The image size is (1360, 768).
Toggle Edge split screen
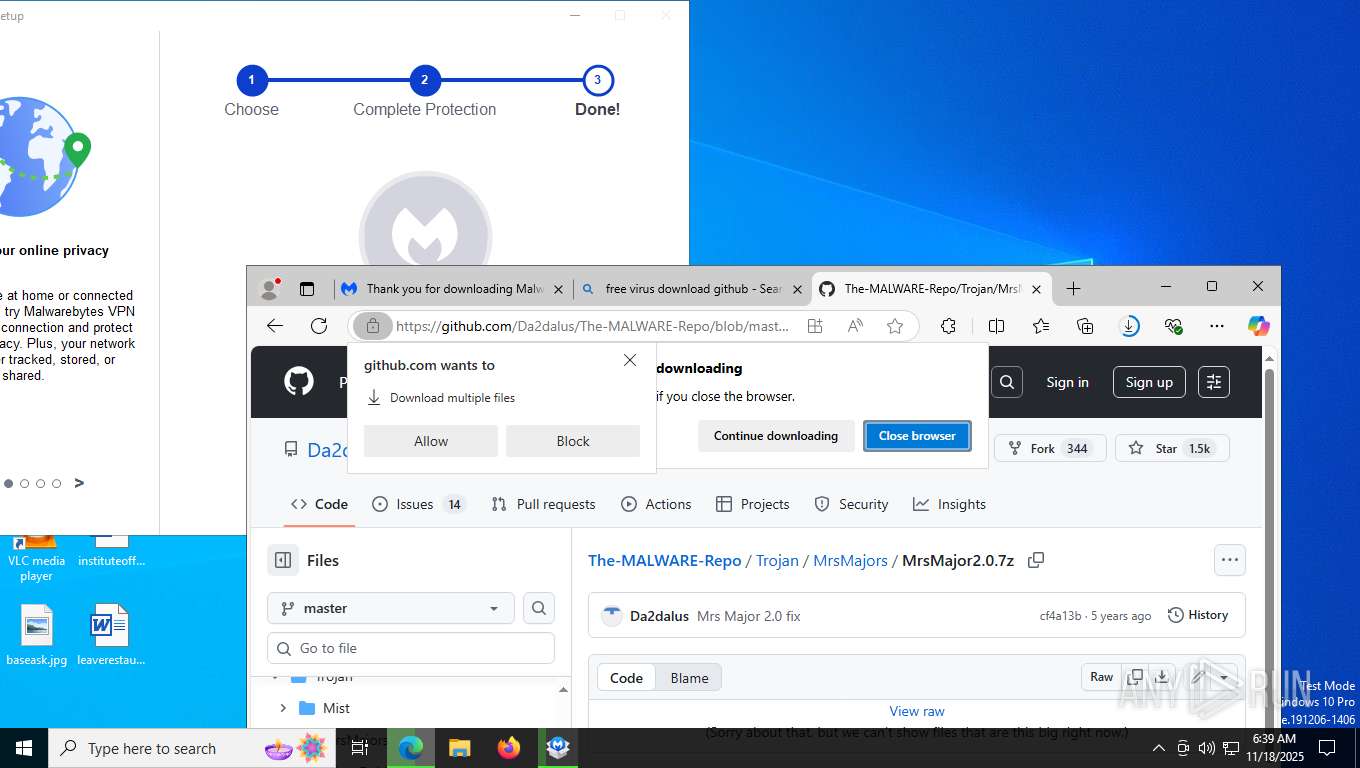996,326
